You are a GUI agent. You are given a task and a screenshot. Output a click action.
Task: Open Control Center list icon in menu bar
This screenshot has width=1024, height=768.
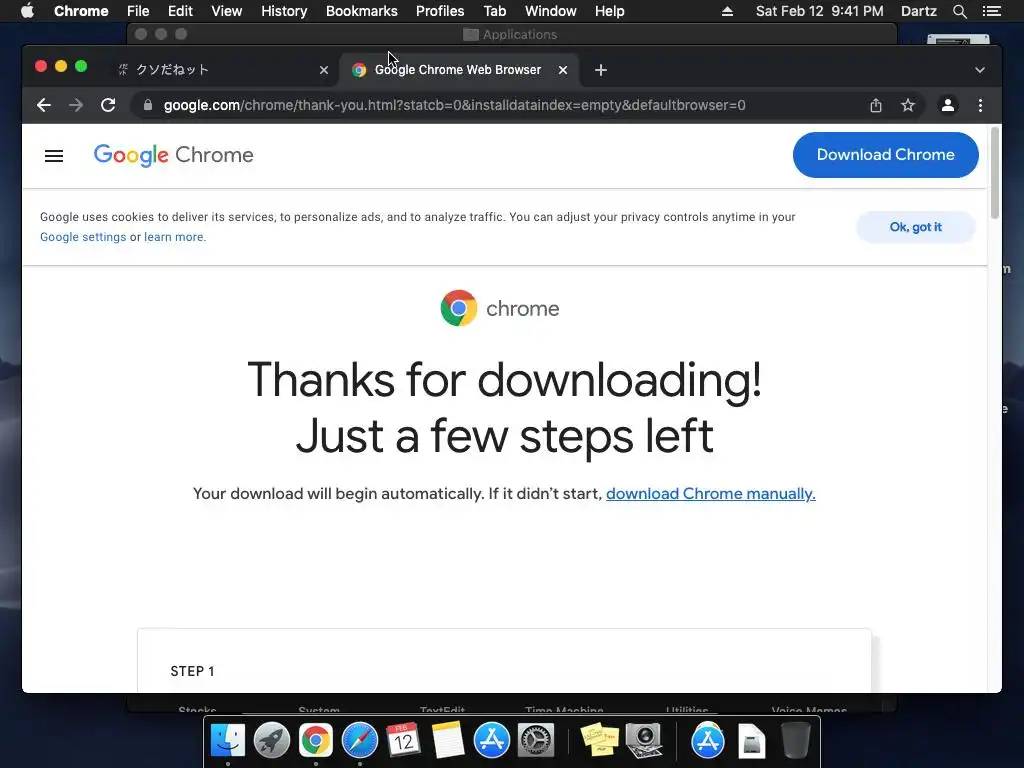pos(991,11)
